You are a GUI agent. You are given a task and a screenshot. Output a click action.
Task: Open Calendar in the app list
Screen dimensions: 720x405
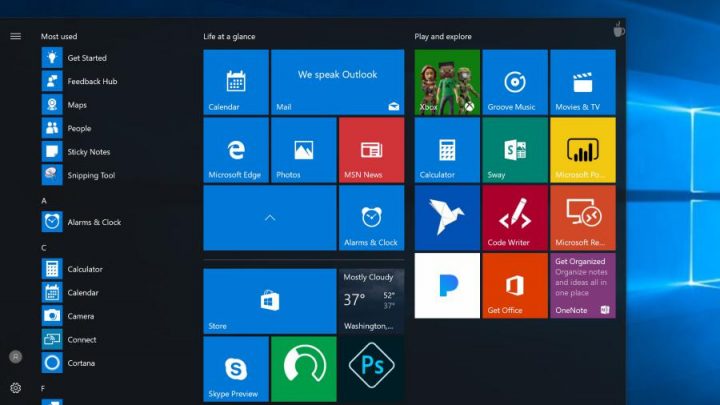pyautogui.click(x=70, y=292)
